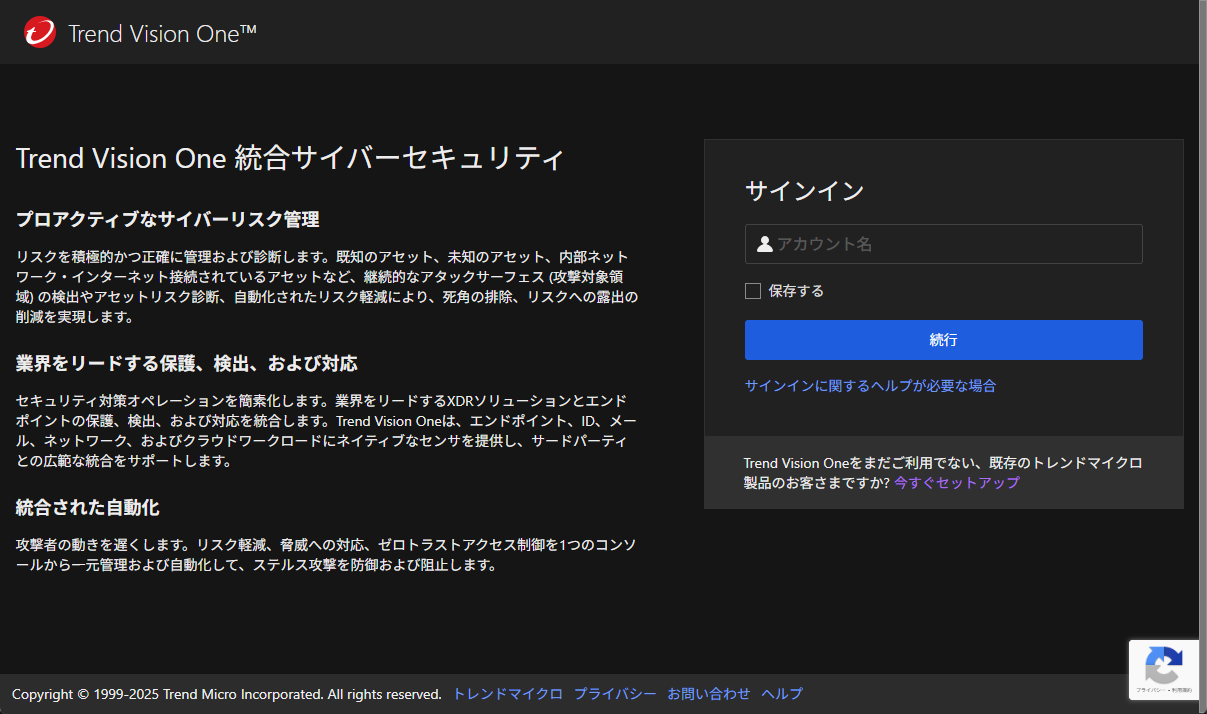Screen dimensions: 1207x714
Task: Click the reCAPTCHA badge icon
Action: tap(1163, 663)
